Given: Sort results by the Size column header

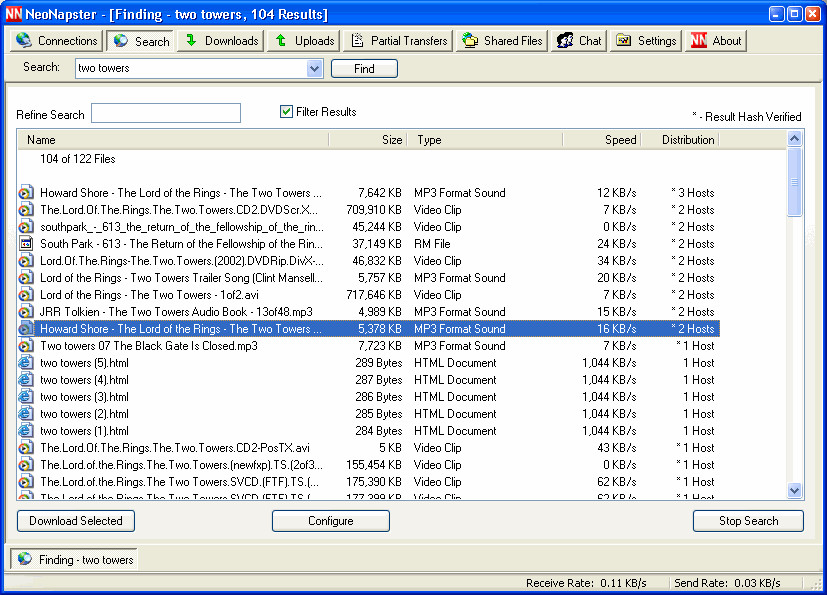Looking at the screenshot, I should click(368, 140).
